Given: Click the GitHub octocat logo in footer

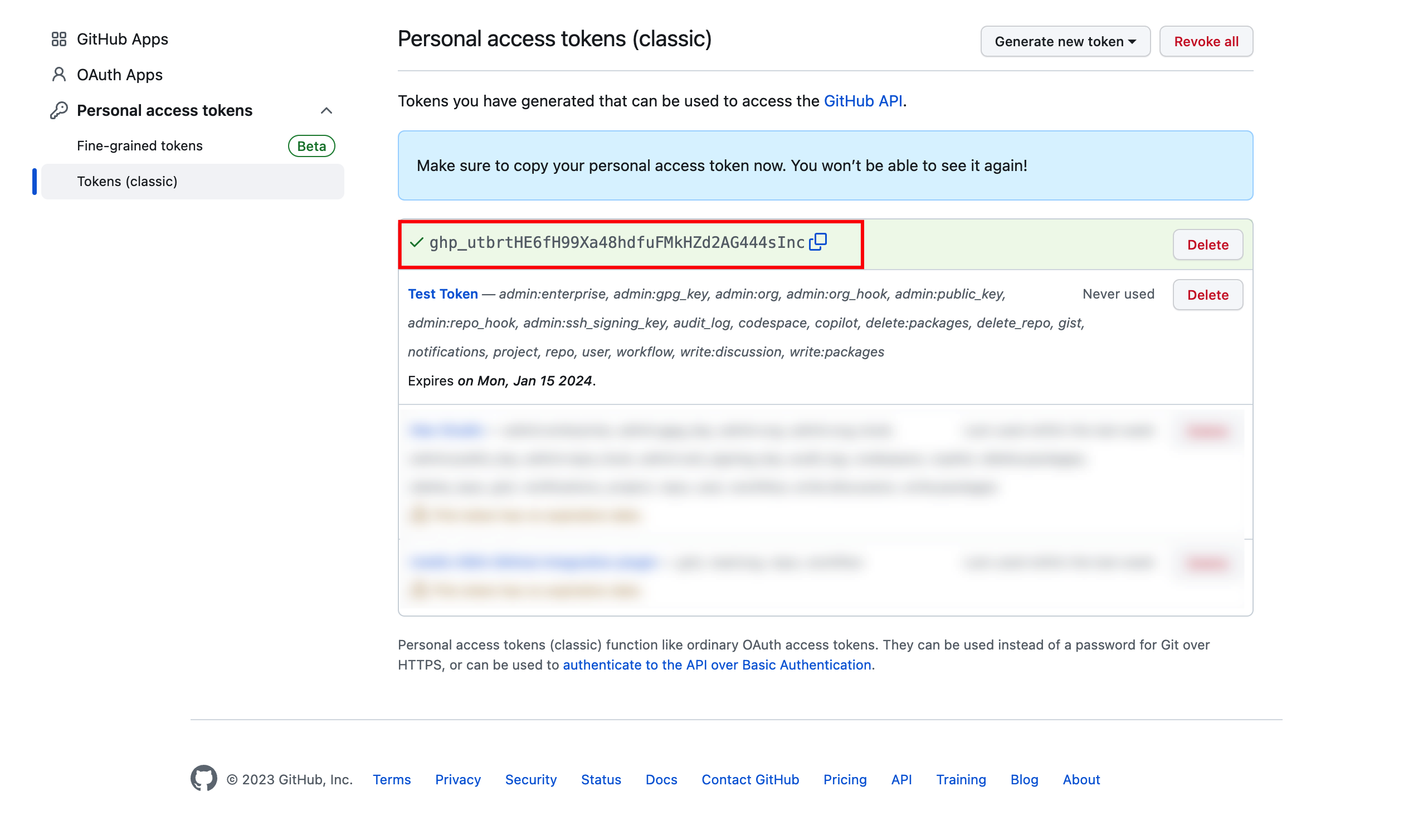Looking at the screenshot, I should click(203, 779).
